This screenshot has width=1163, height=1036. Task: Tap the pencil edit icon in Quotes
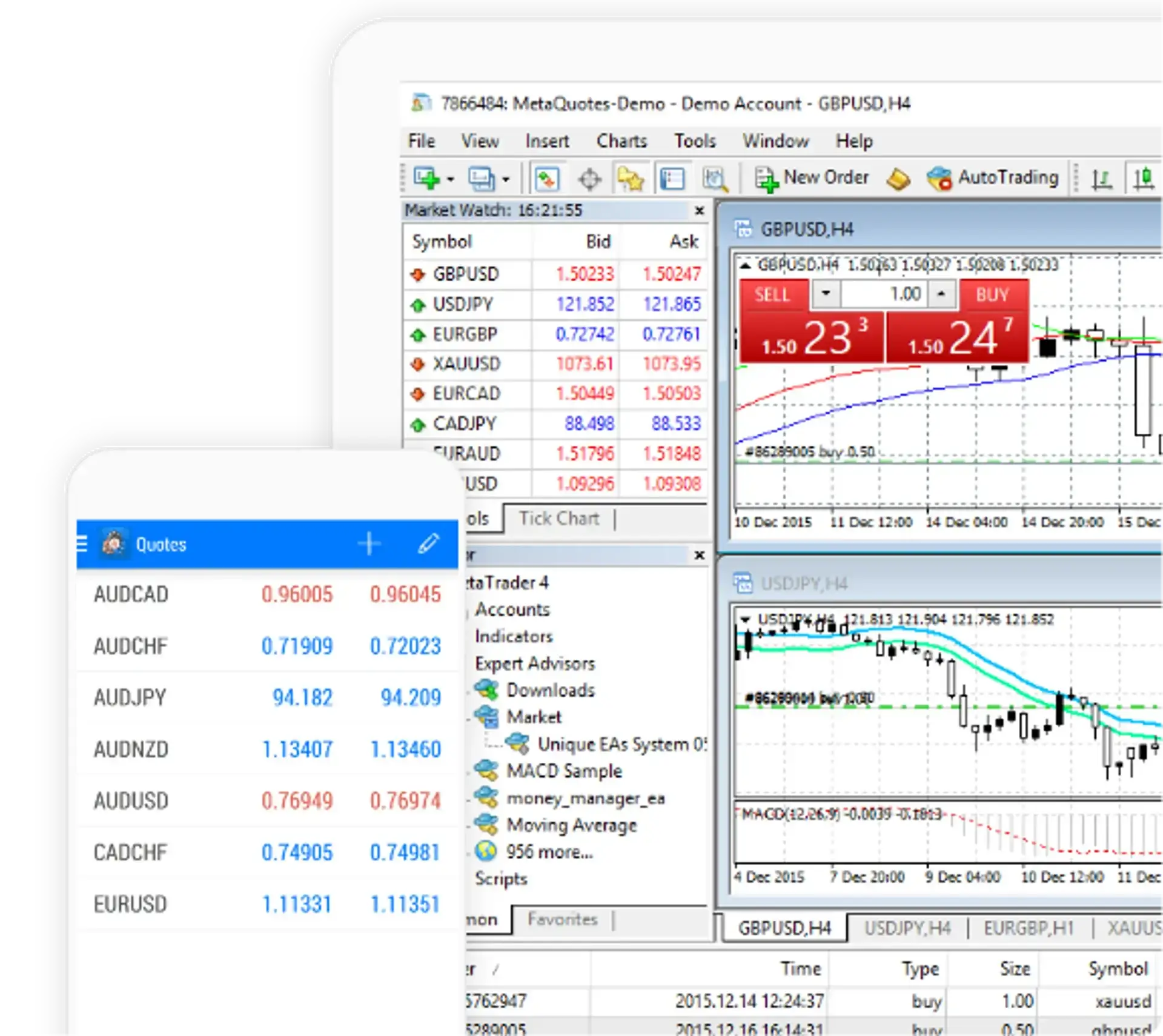[428, 543]
